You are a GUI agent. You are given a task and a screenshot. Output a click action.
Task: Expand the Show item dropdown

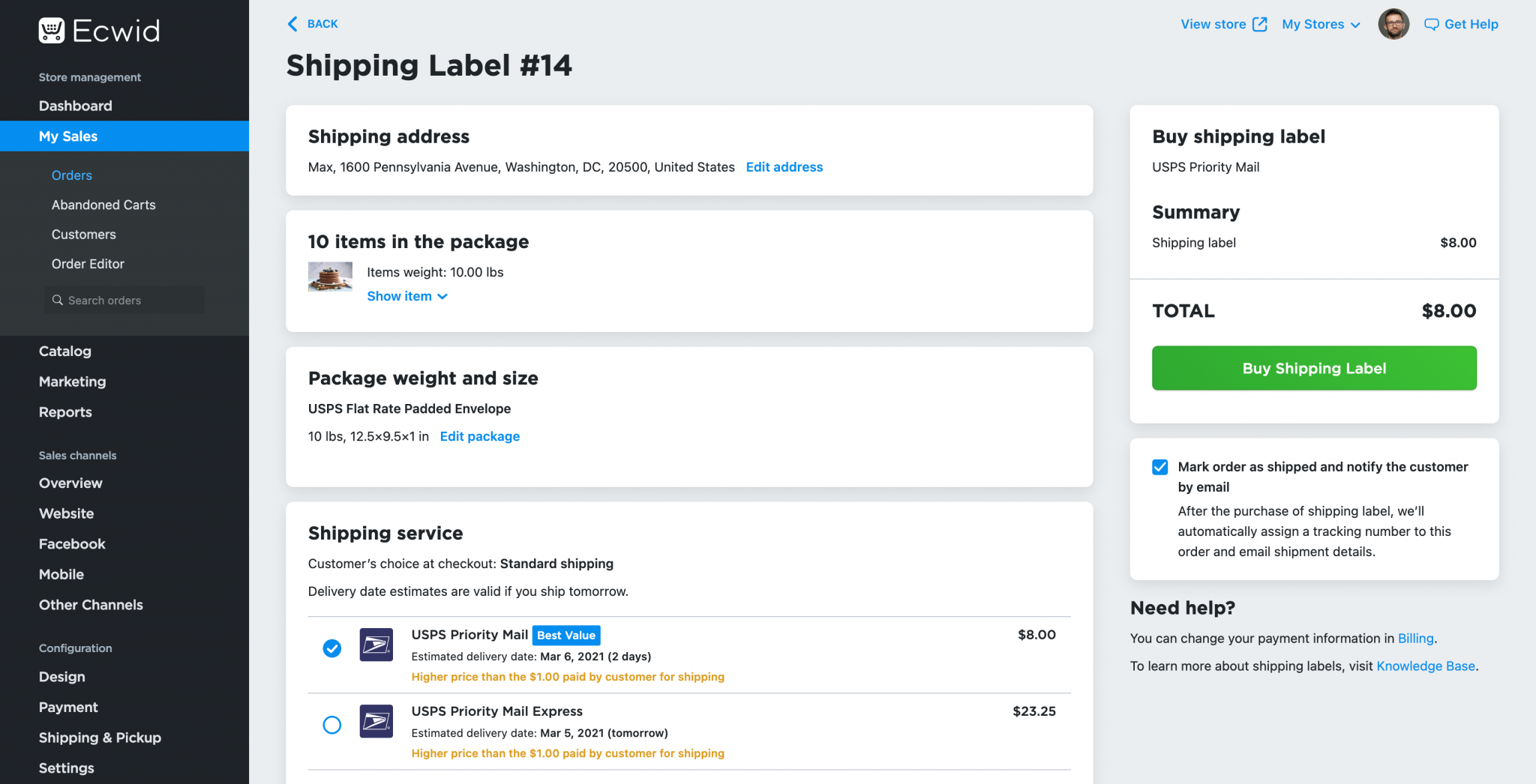[x=406, y=296]
